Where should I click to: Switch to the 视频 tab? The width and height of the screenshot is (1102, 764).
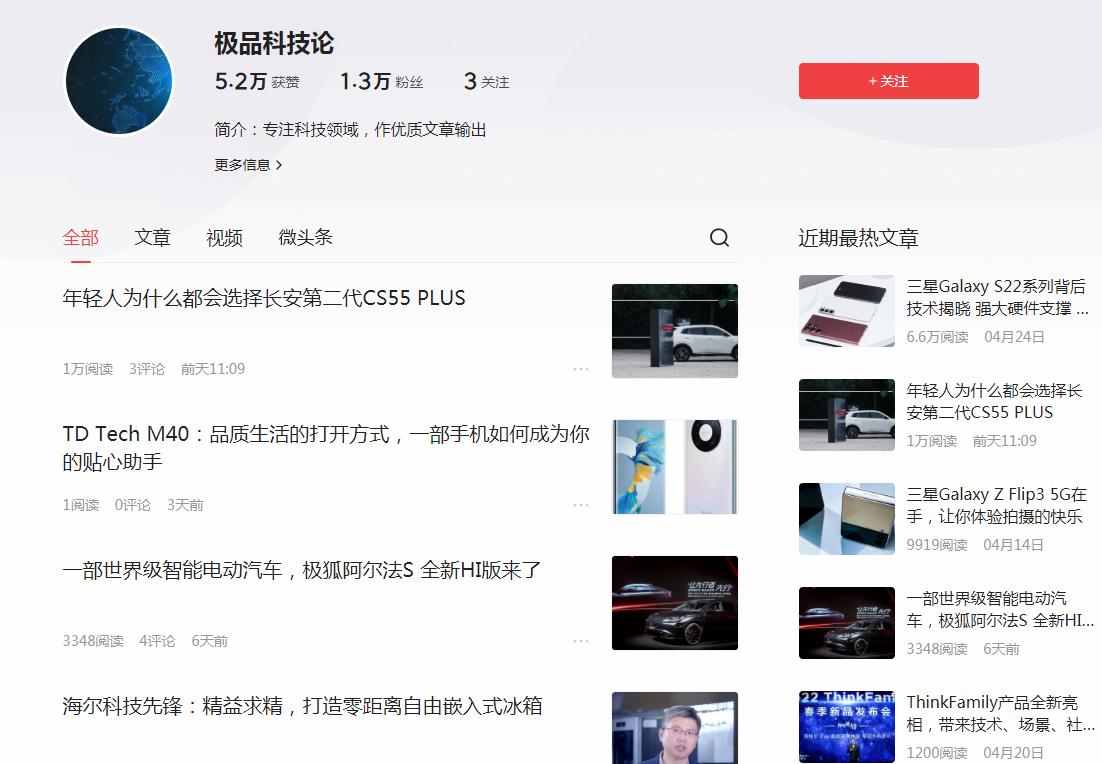[x=224, y=238]
